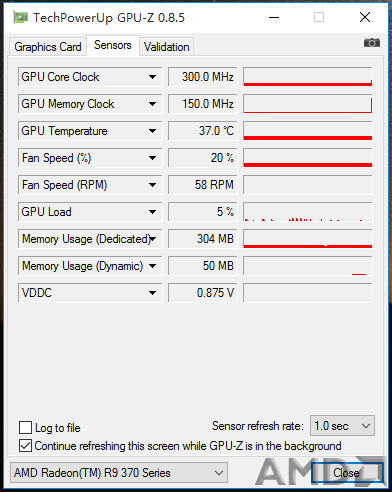Click the Close button
Viewport: 392px width, 492px height.
point(347,473)
